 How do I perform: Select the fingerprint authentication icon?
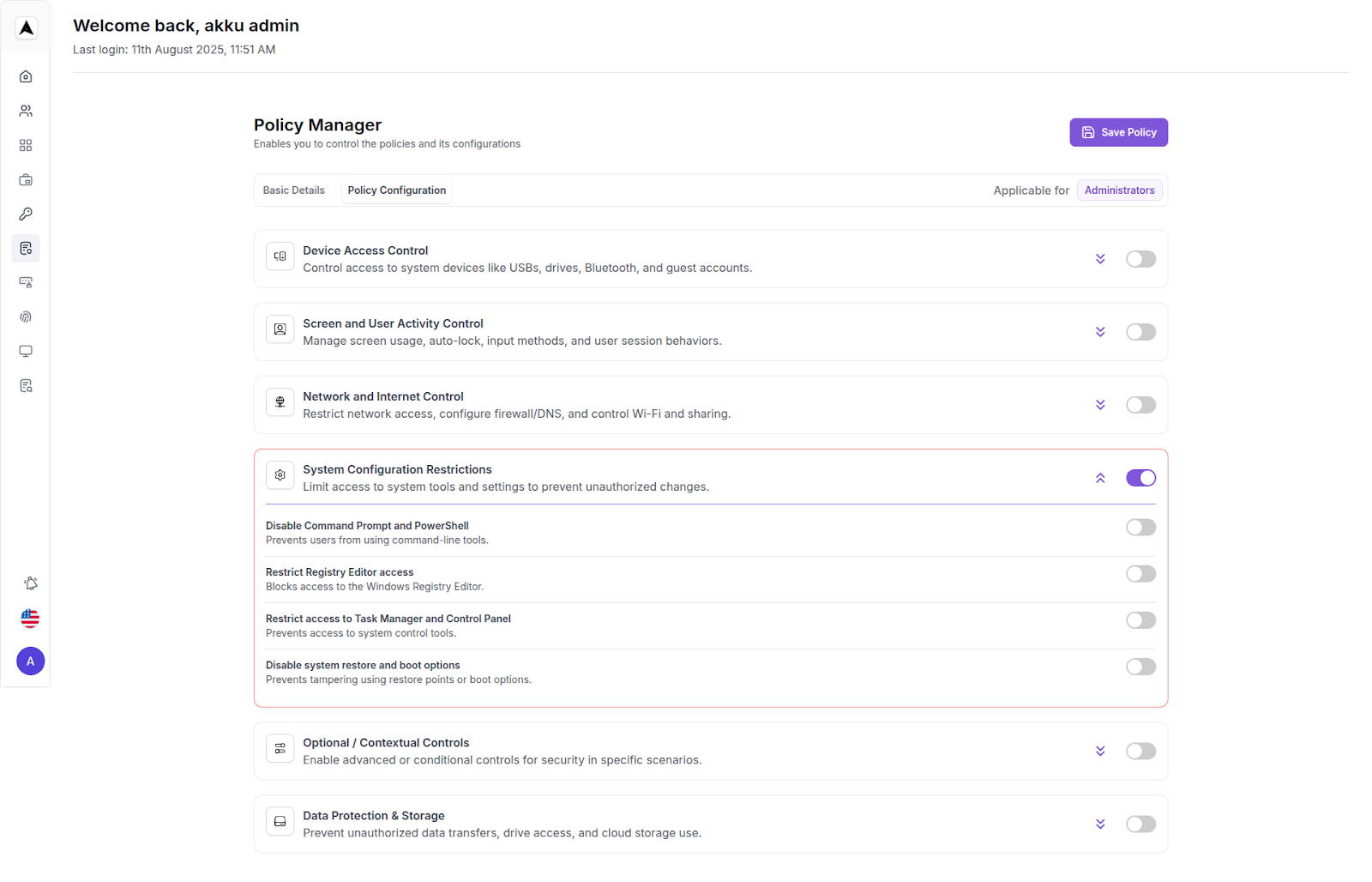pyautogui.click(x=25, y=317)
